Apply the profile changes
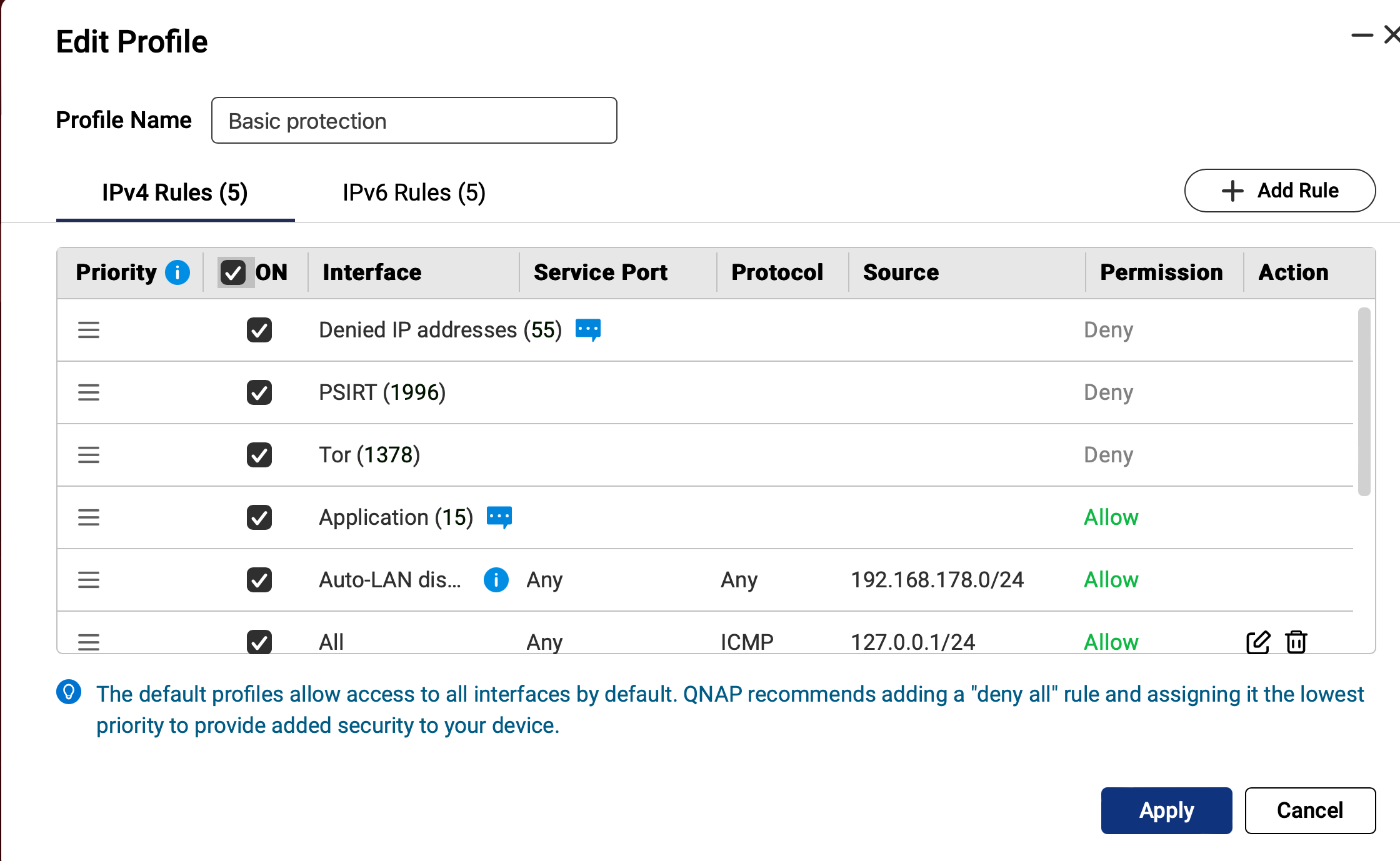The image size is (1400, 861). (1166, 810)
